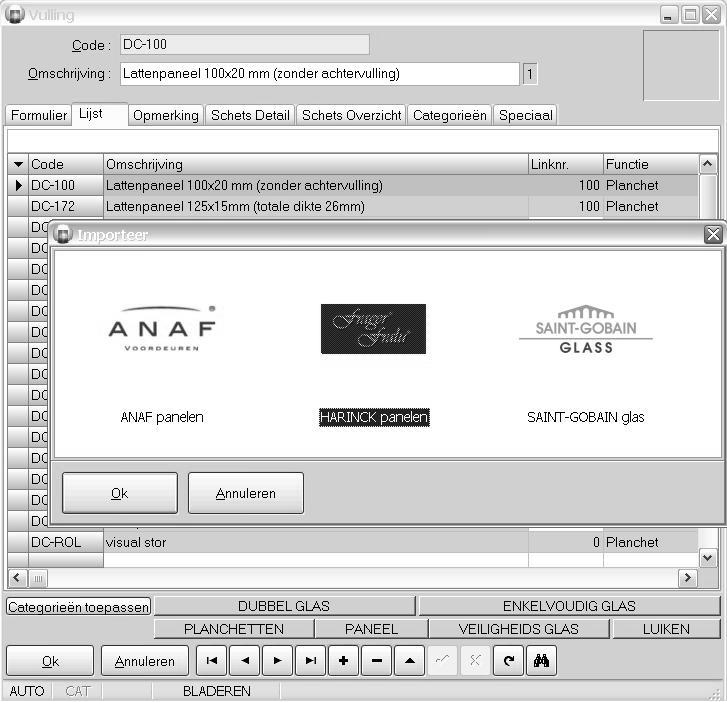Click Lattenpaneel 125x15mm description cell
Image resolution: width=727 pixels, height=702 pixels.
pyautogui.click(x=316, y=206)
